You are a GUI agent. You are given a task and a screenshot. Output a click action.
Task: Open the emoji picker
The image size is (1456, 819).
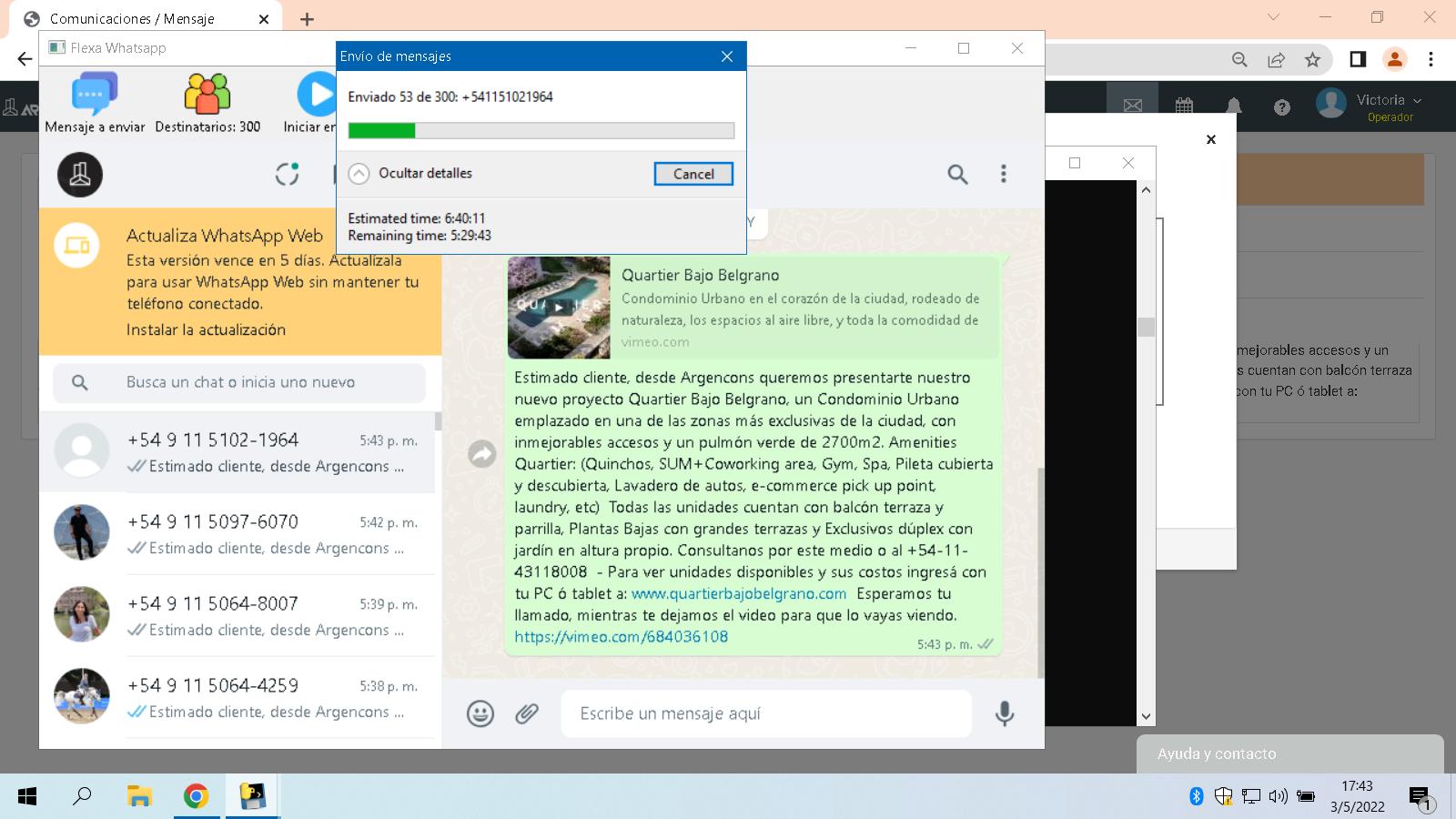coord(480,713)
